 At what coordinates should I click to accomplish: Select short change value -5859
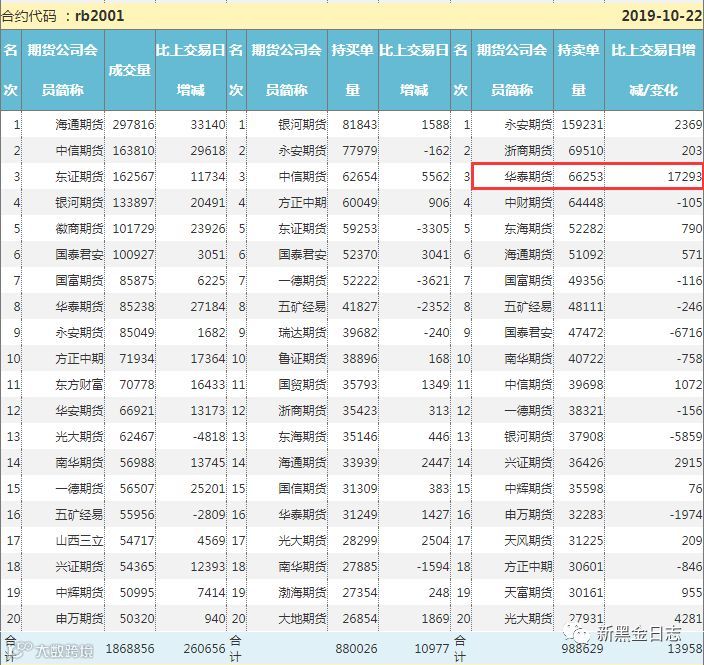pyautogui.click(x=686, y=437)
